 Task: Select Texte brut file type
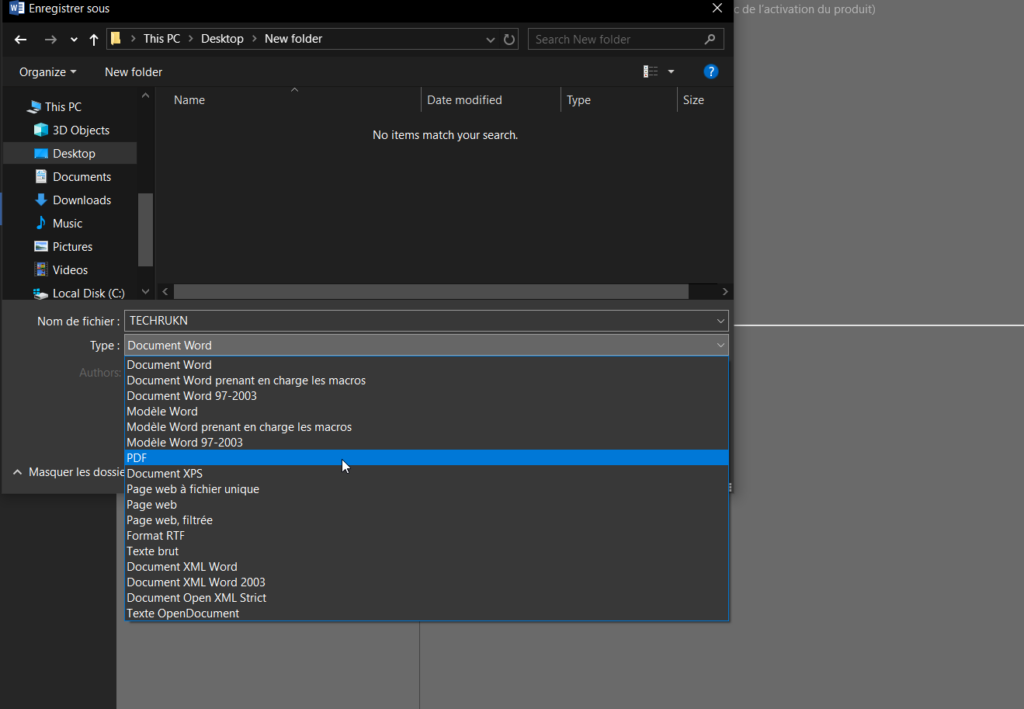(426, 552)
